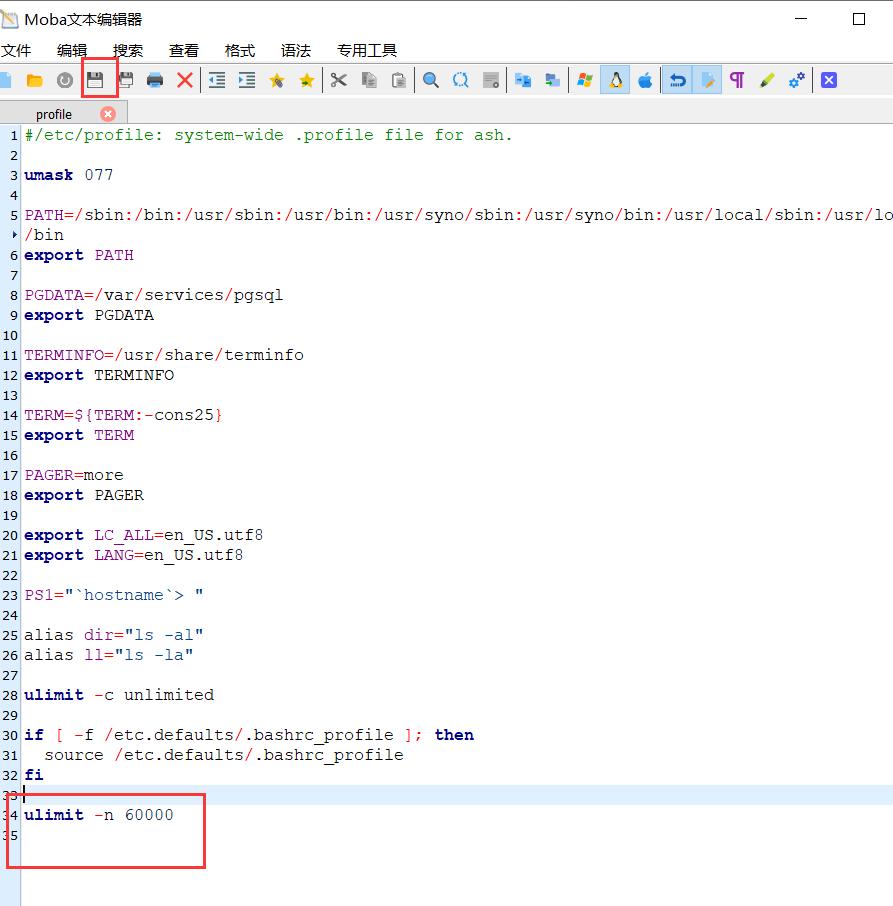Click the red X delete icon
The image size is (893, 906).
[x=185, y=80]
